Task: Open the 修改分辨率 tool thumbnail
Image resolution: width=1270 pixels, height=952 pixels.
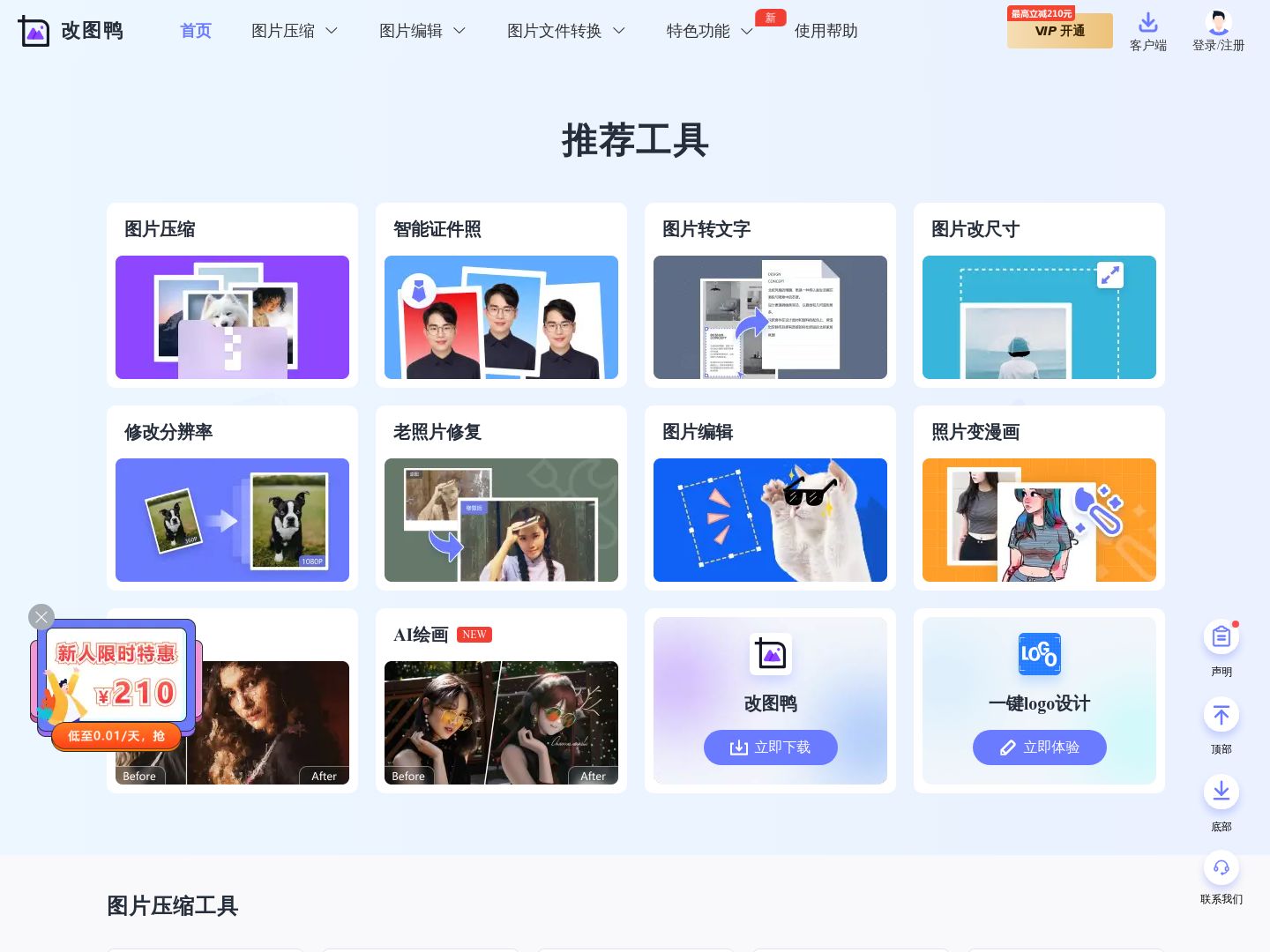Action: point(232,520)
